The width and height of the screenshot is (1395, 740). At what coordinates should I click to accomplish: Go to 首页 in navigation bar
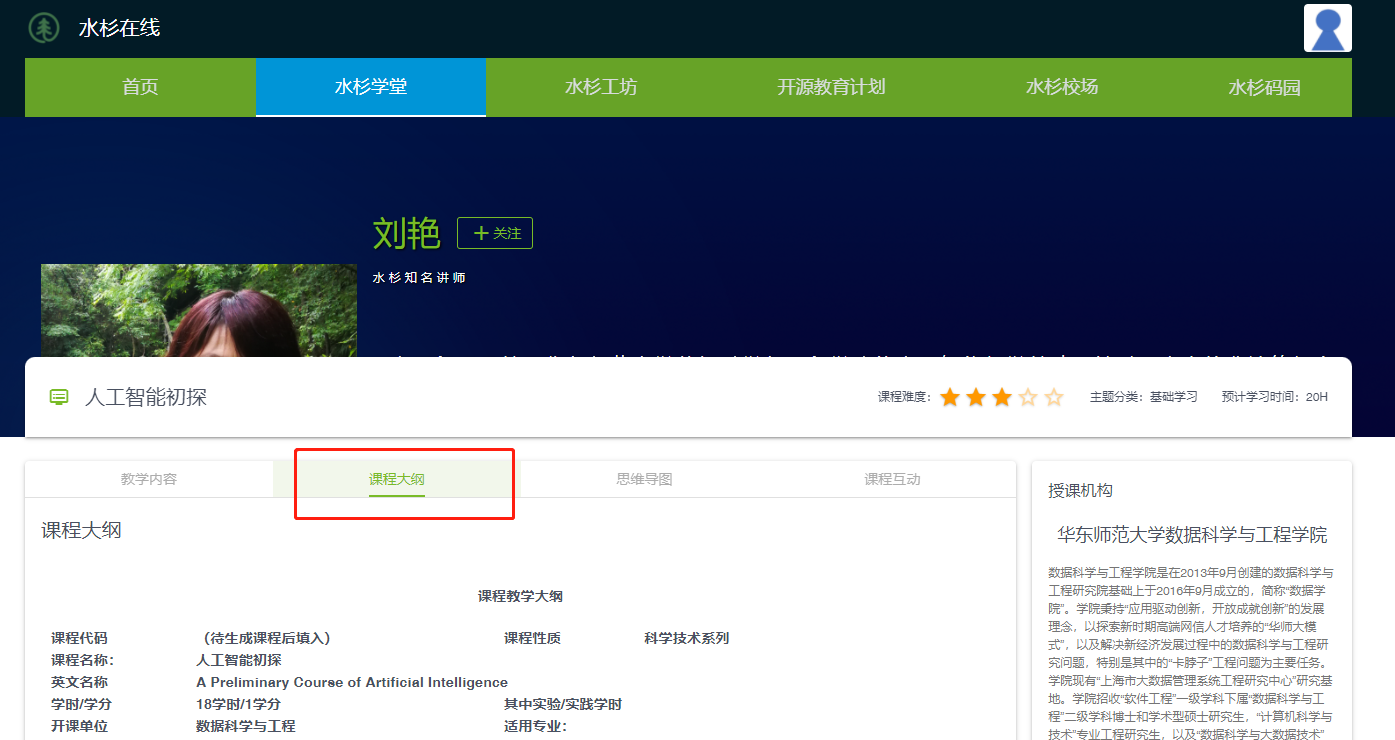click(140, 87)
